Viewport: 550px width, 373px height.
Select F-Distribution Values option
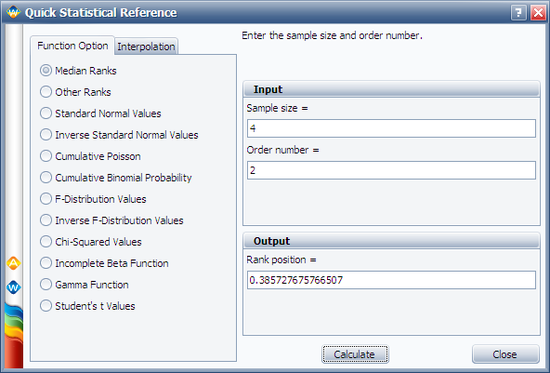pos(93,199)
